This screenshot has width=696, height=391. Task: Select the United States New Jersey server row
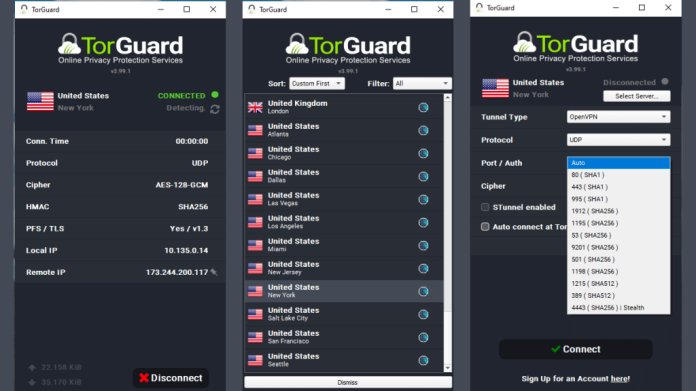(x=344, y=269)
